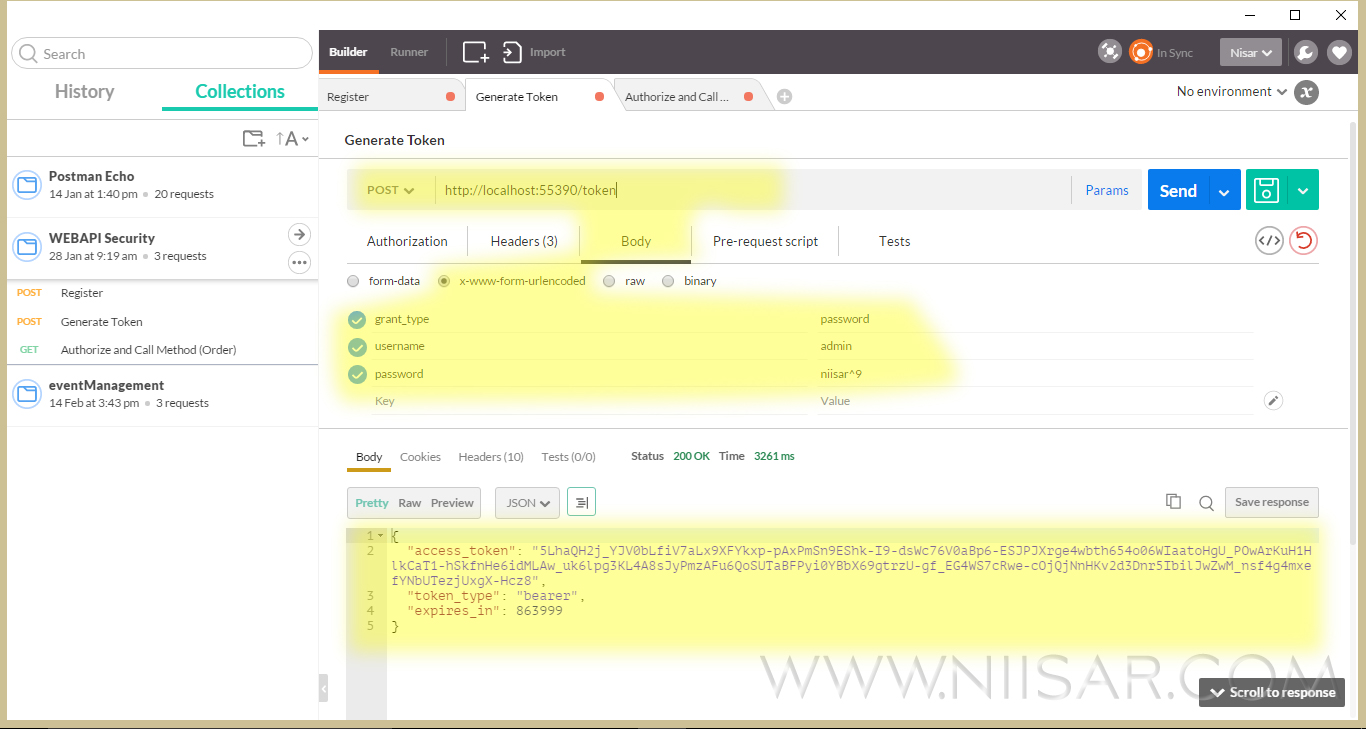
Task: Open the Pre-request script tab
Action: (765, 241)
